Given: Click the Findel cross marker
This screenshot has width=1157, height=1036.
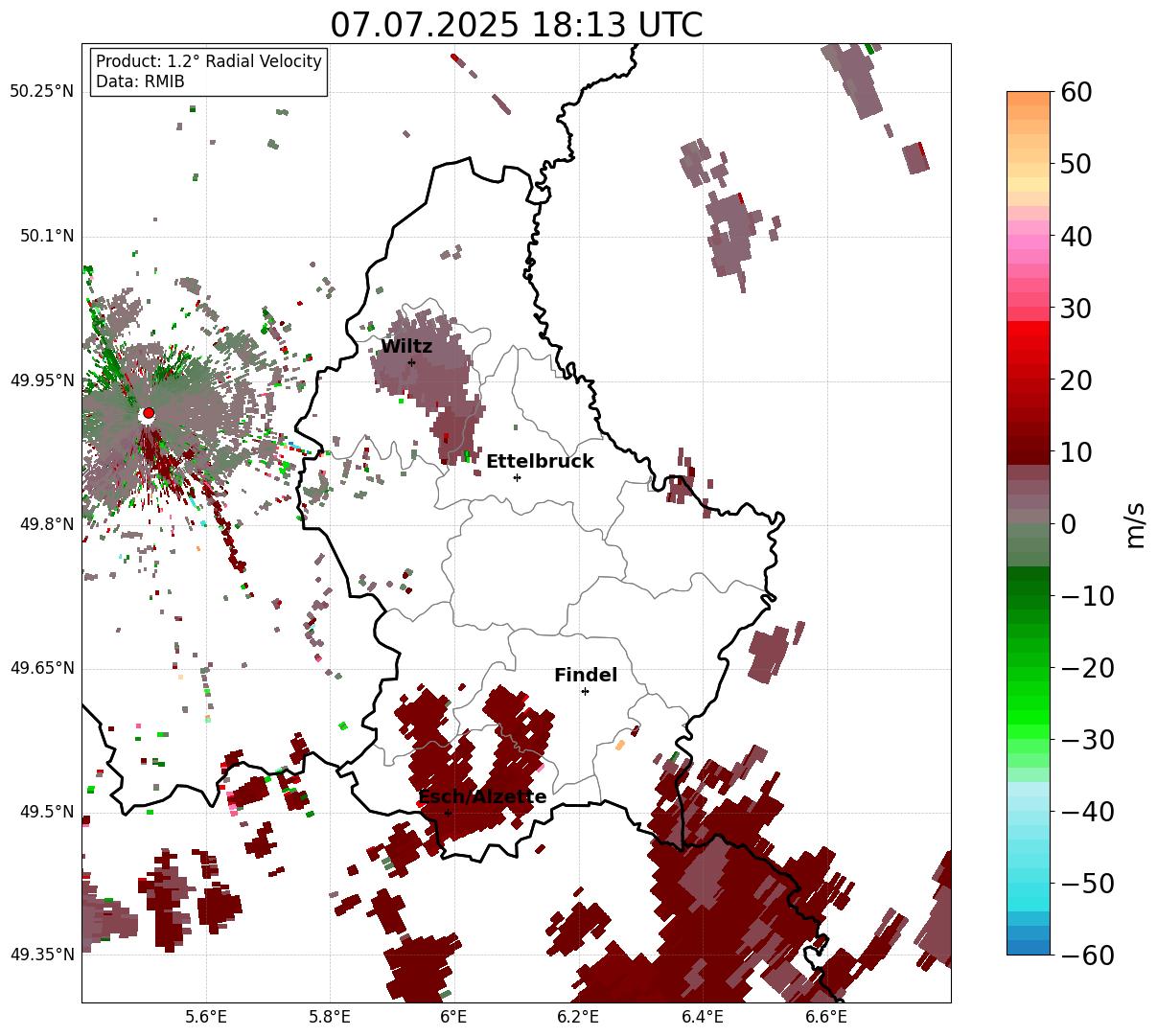Looking at the screenshot, I should pos(585,691).
